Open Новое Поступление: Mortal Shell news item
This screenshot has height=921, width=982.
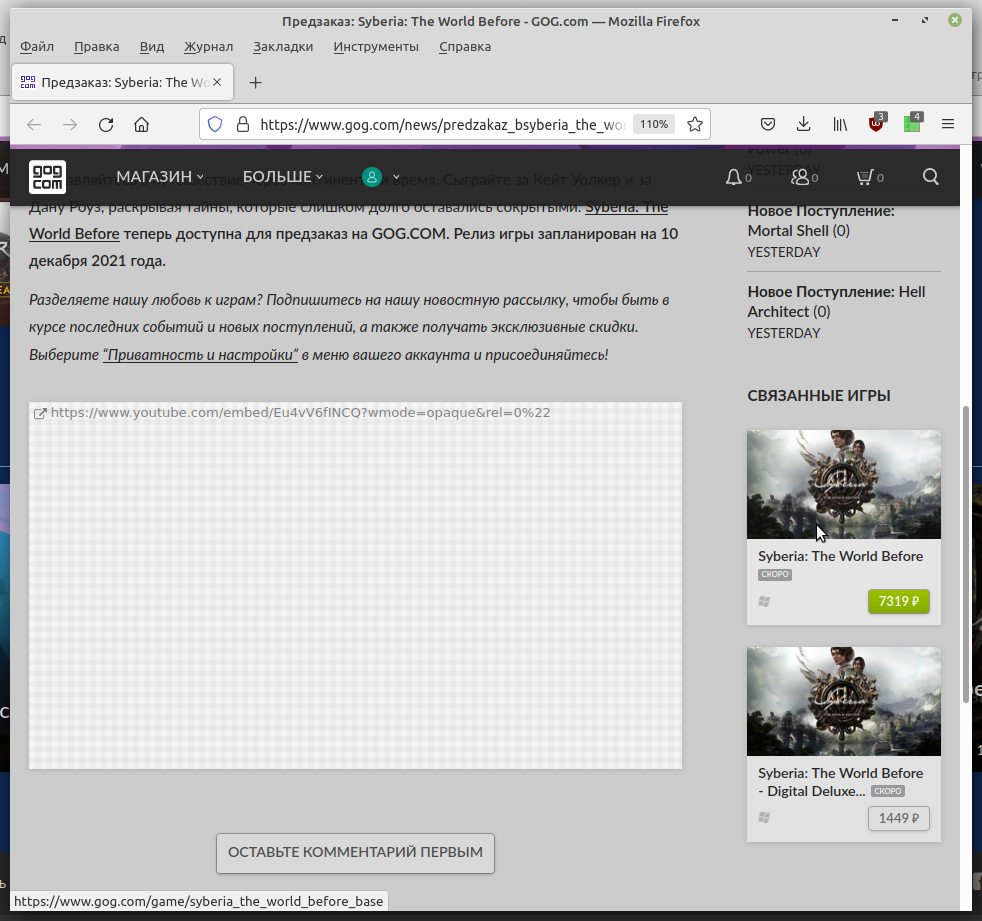(821, 221)
